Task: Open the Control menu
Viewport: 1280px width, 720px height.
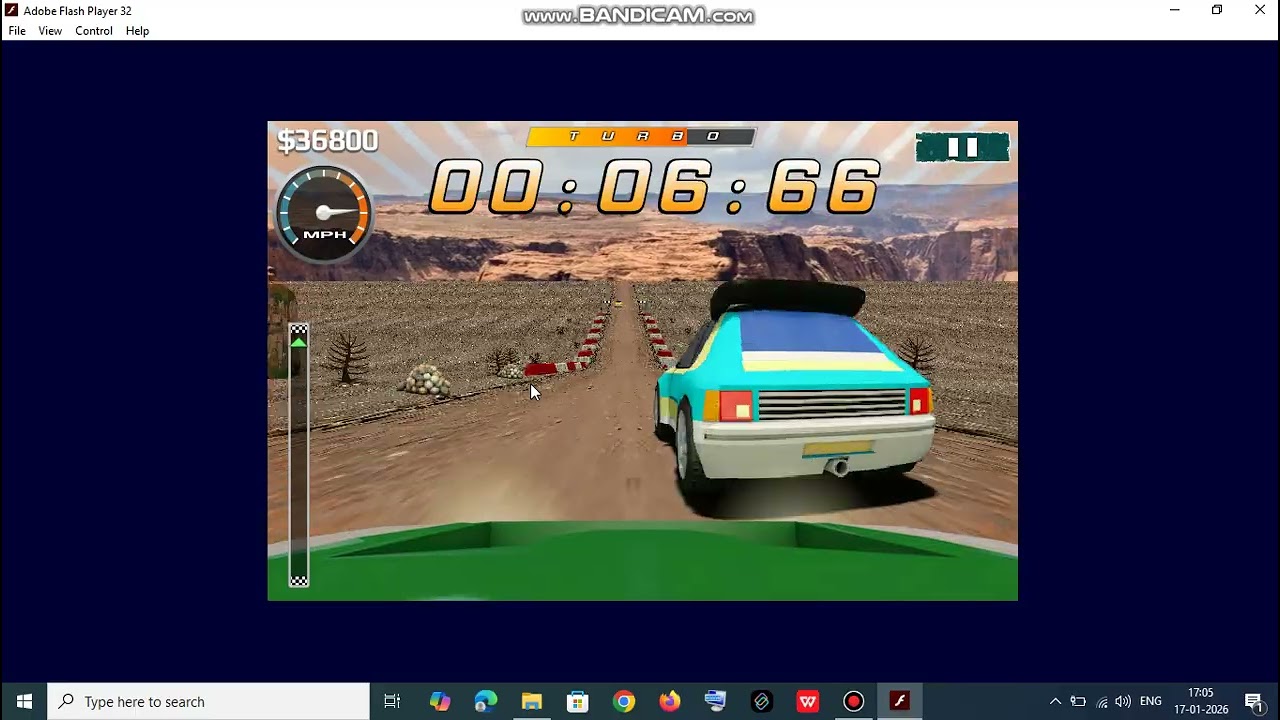Action: pyautogui.click(x=94, y=31)
